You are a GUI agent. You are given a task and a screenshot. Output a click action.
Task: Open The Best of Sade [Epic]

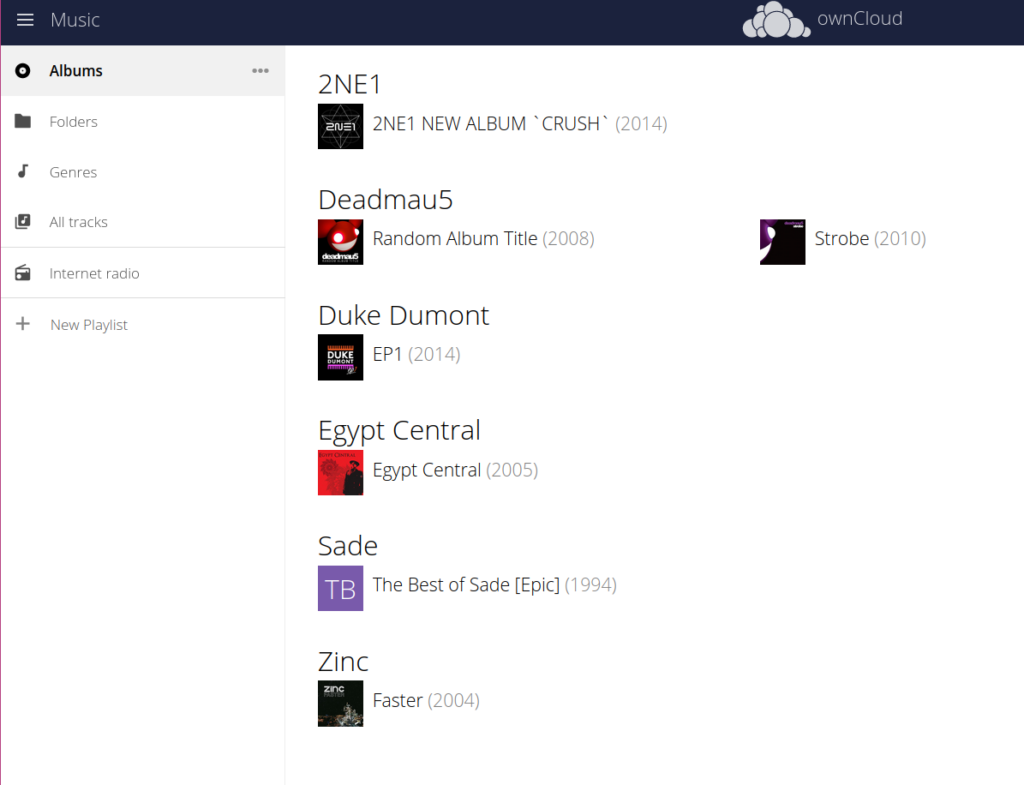494,585
